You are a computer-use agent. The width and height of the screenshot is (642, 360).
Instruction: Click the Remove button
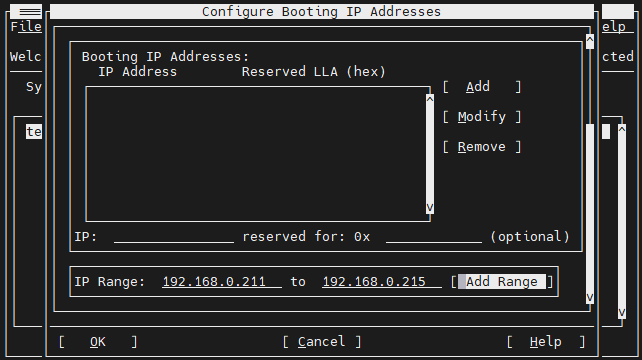(482, 147)
